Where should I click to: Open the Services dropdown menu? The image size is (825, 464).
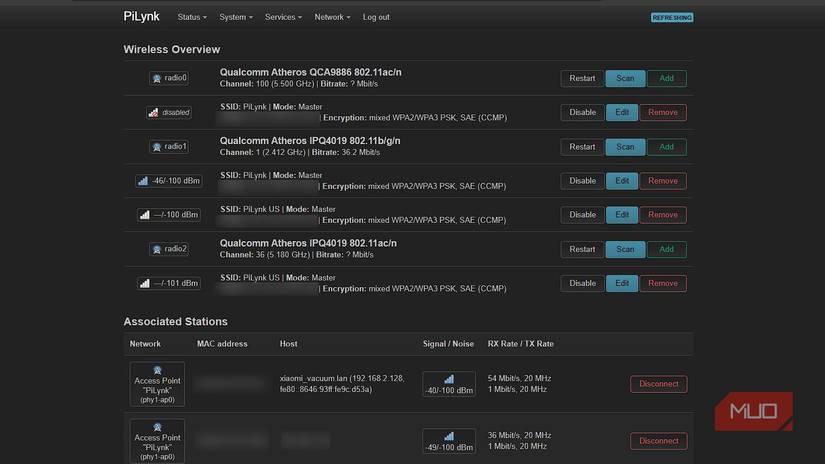coord(283,17)
